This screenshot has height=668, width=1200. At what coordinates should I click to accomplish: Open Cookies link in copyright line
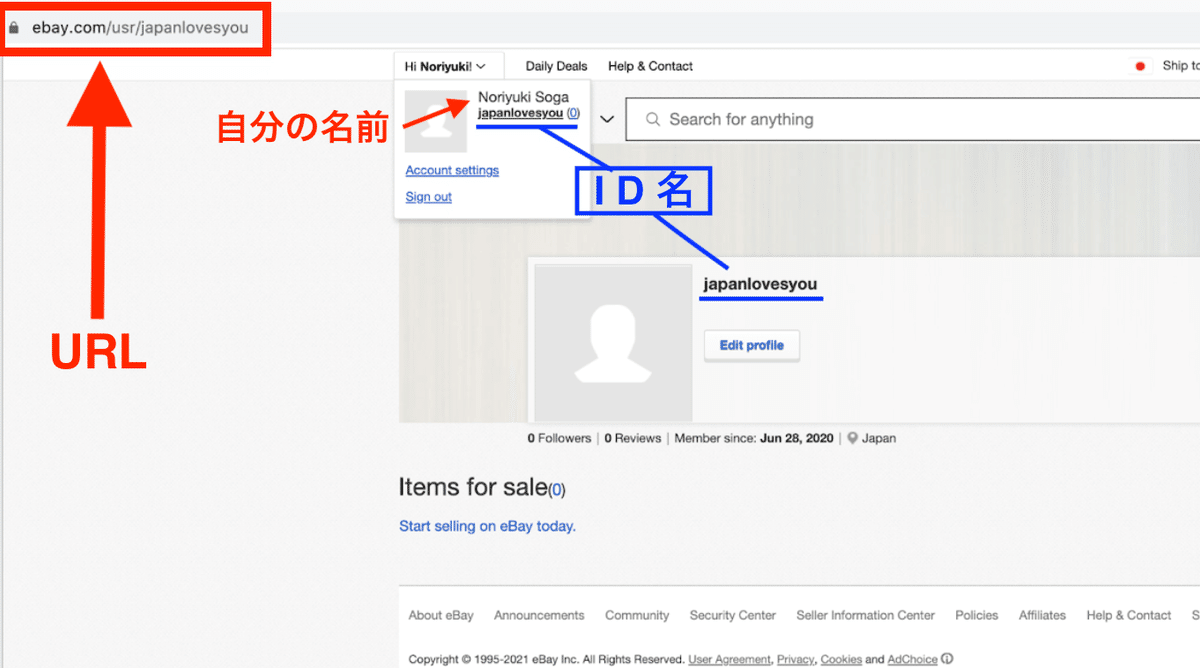[841, 660]
